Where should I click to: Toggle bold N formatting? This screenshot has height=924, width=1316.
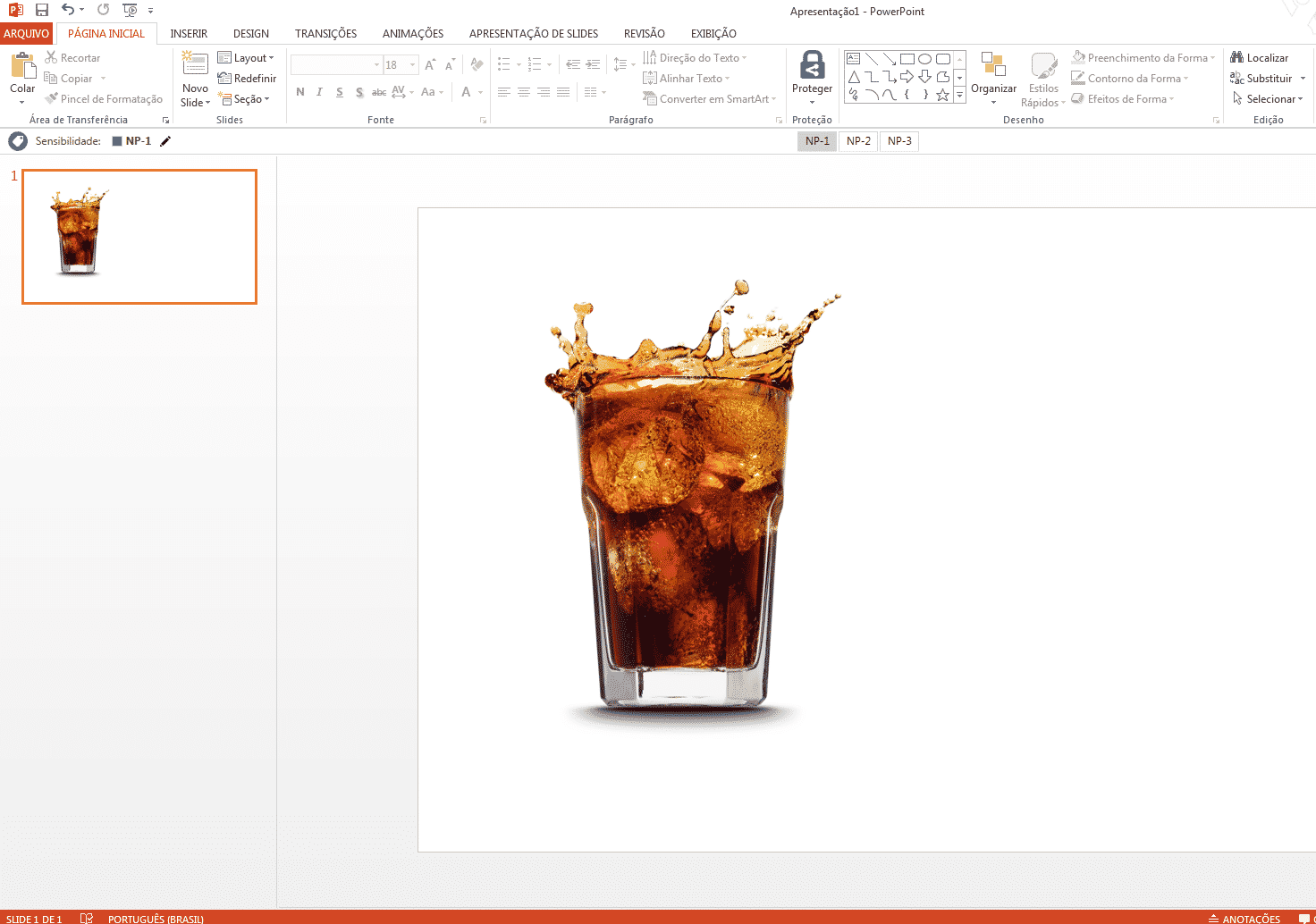click(300, 92)
